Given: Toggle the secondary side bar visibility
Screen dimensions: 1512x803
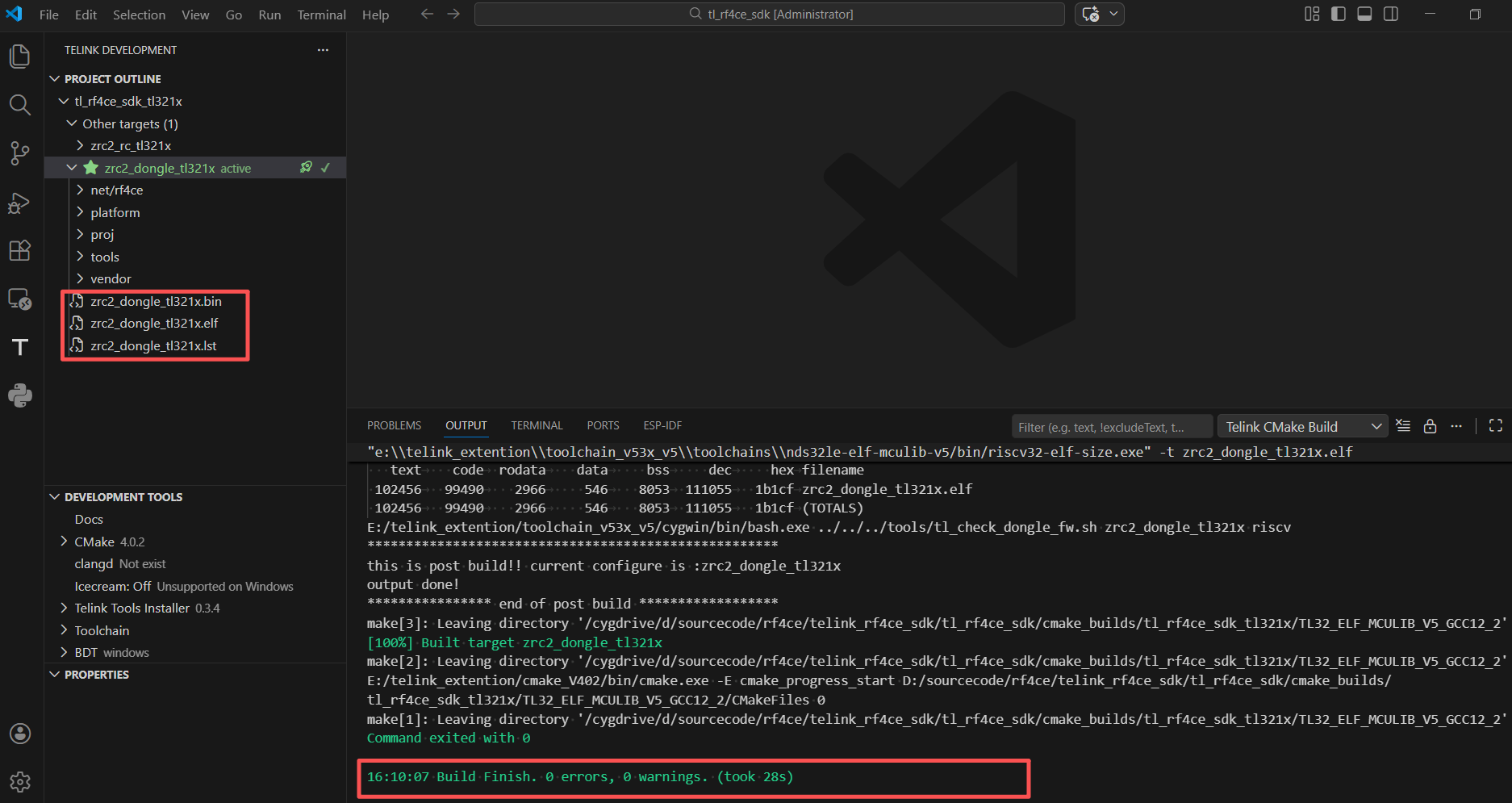Looking at the screenshot, I should [1391, 15].
